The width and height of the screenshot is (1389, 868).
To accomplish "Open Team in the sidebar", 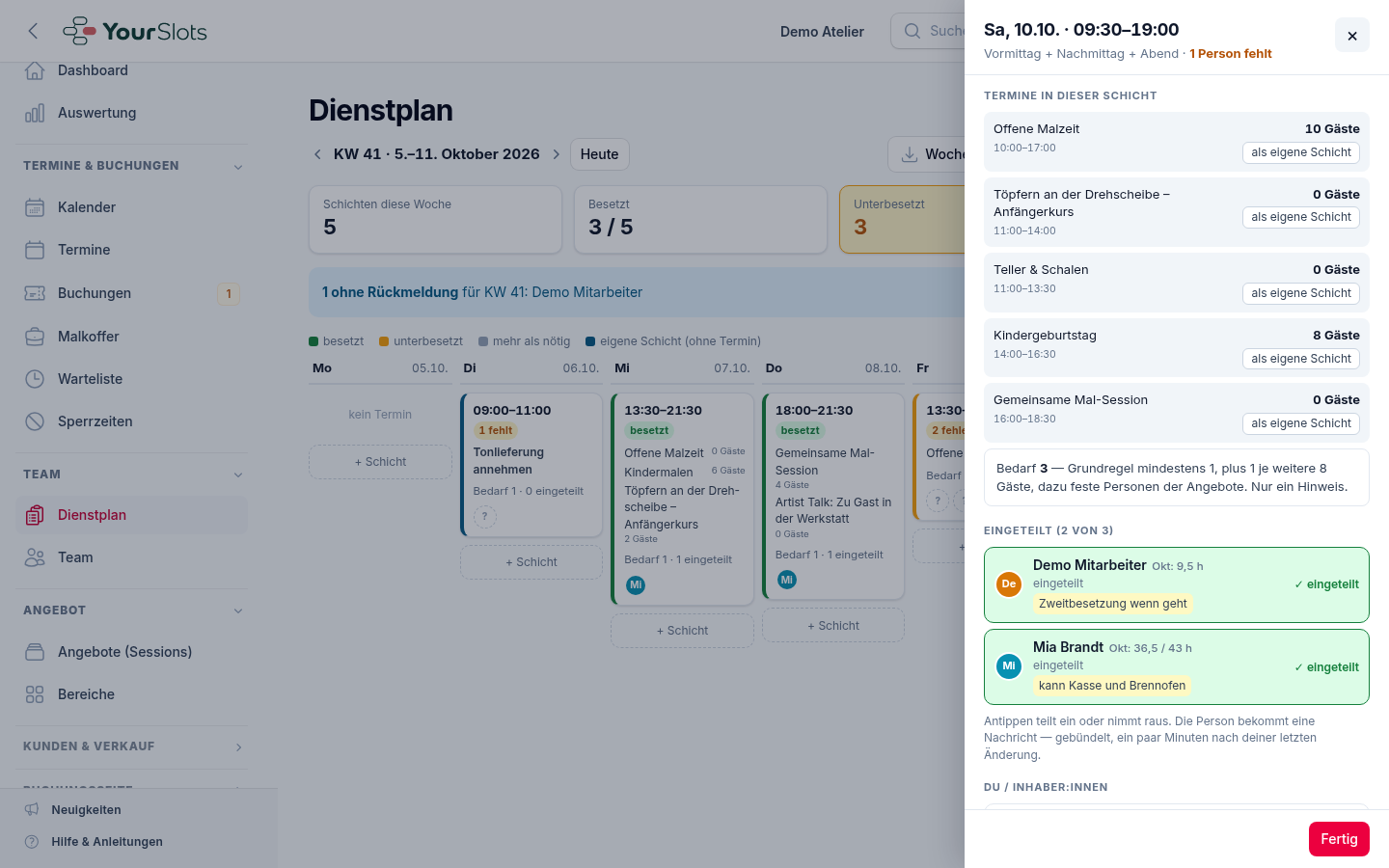I will click(131, 557).
